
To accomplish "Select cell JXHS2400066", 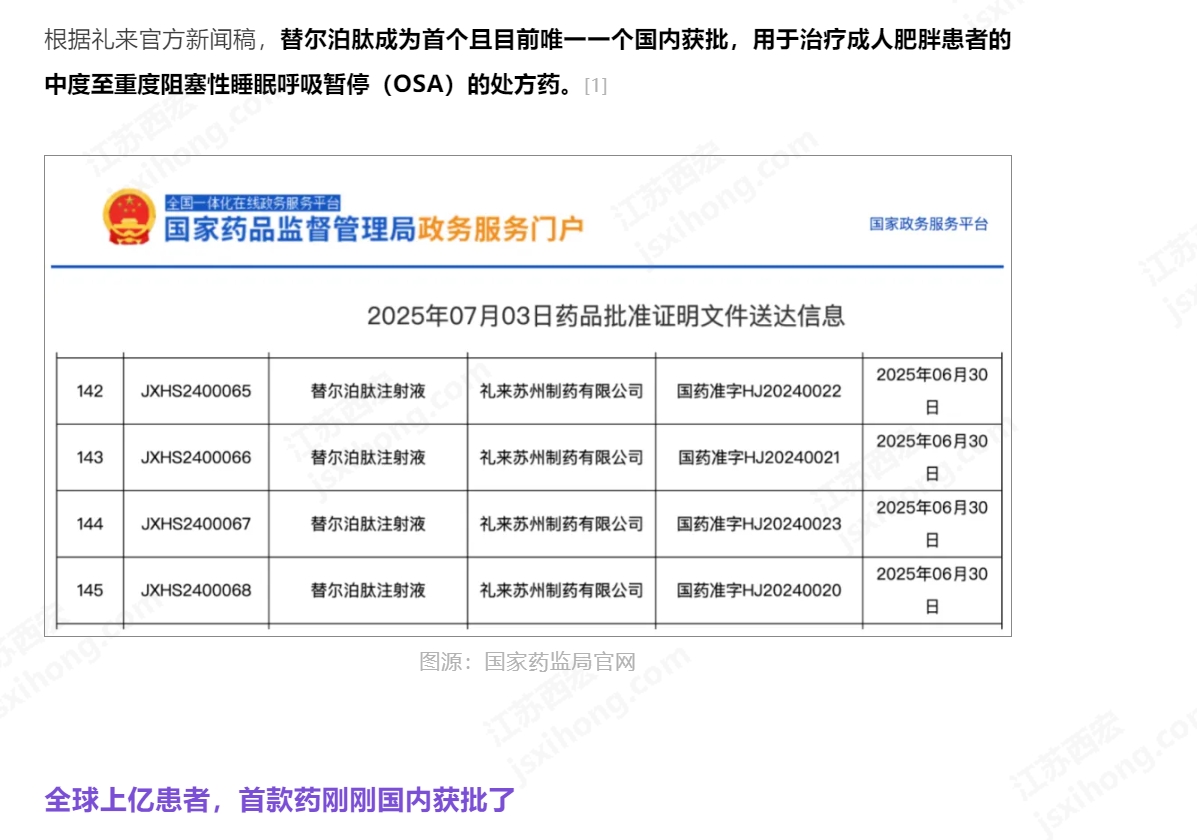I will coord(195,457).
